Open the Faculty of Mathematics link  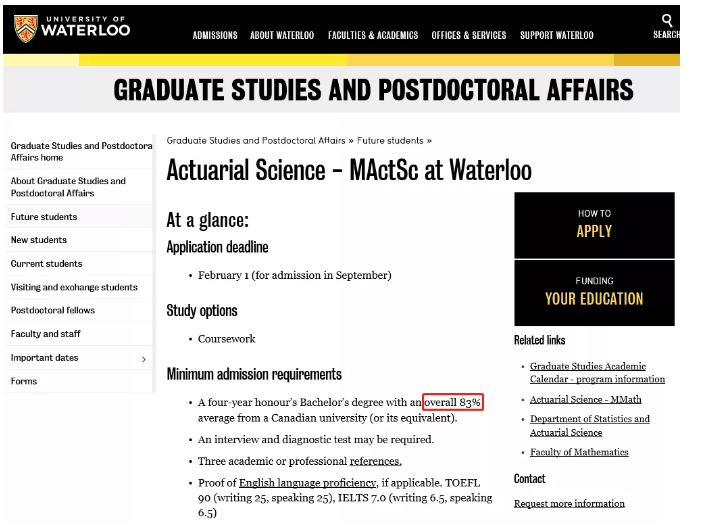[x=579, y=452]
